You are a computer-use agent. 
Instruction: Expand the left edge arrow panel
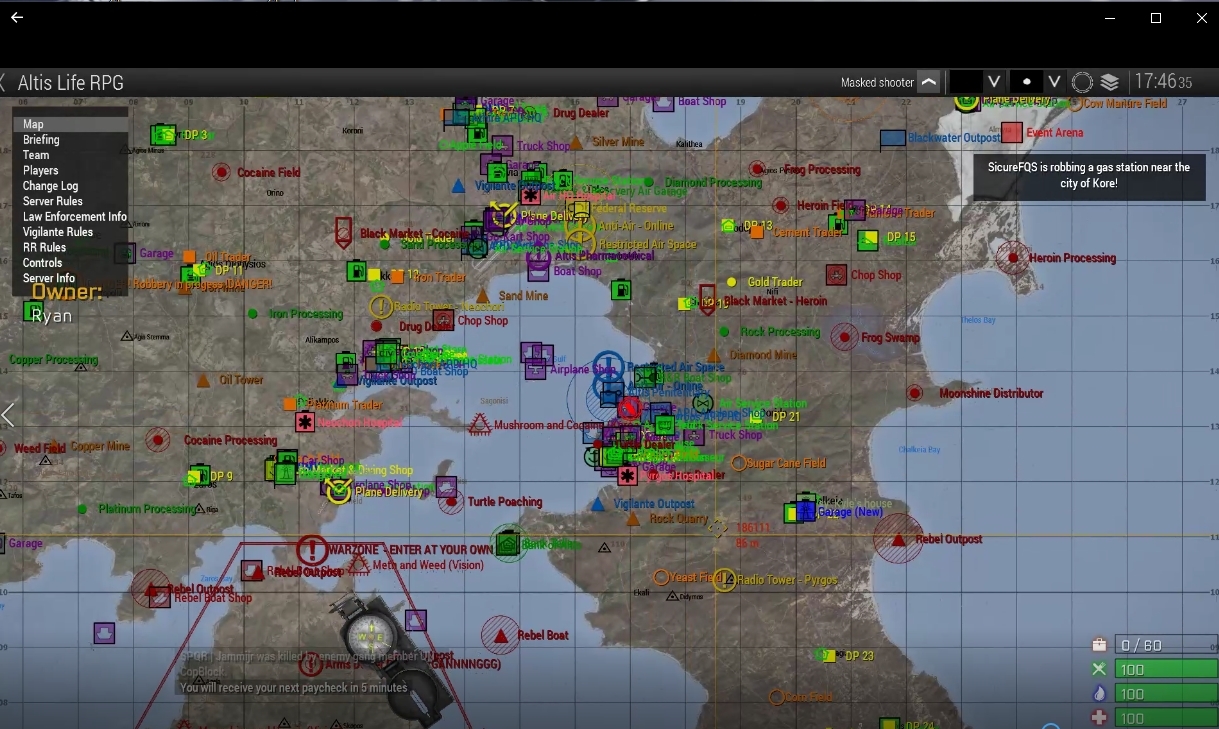[x=8, y=414]
